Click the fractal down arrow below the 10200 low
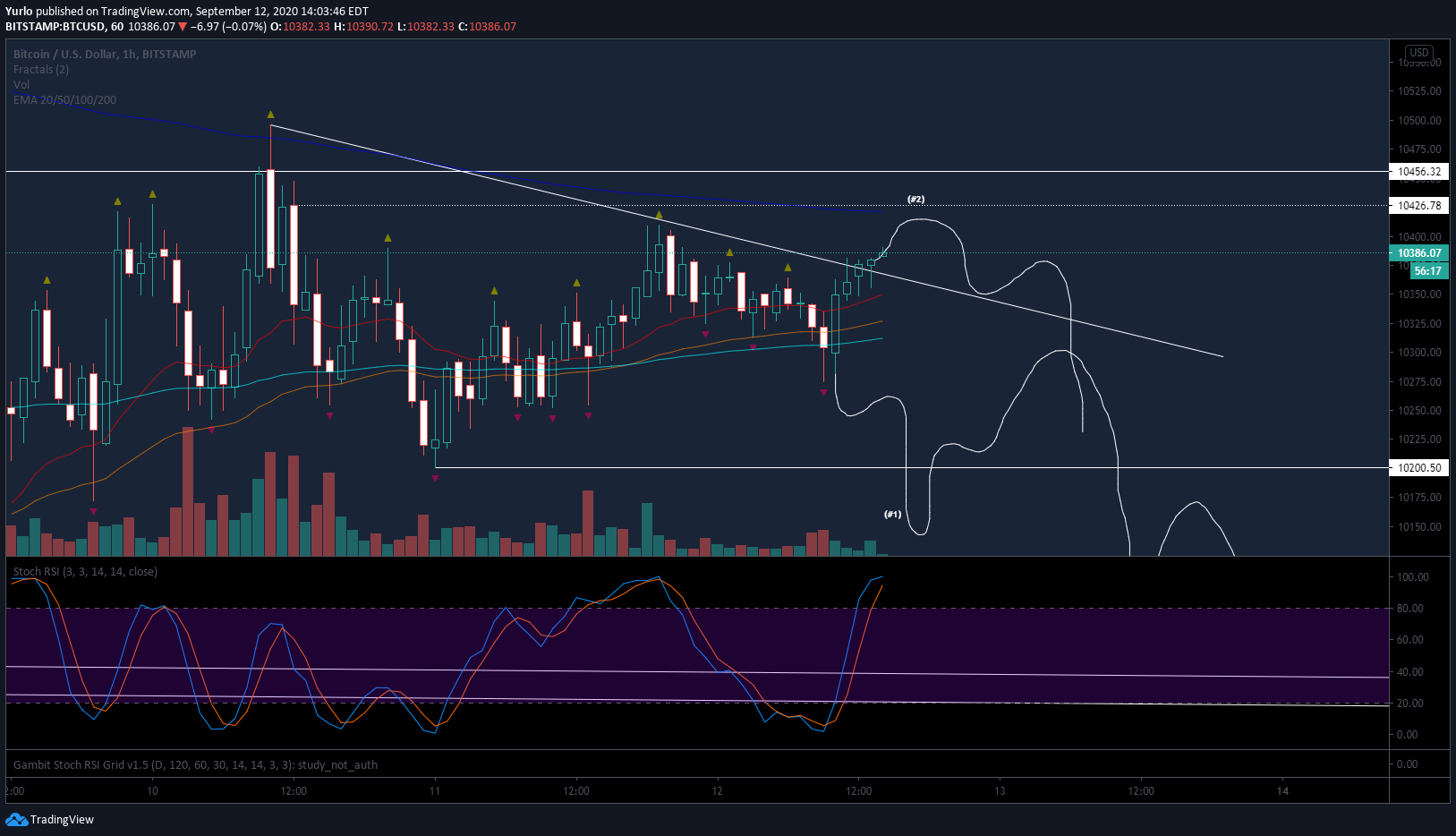 pos(435,479)
